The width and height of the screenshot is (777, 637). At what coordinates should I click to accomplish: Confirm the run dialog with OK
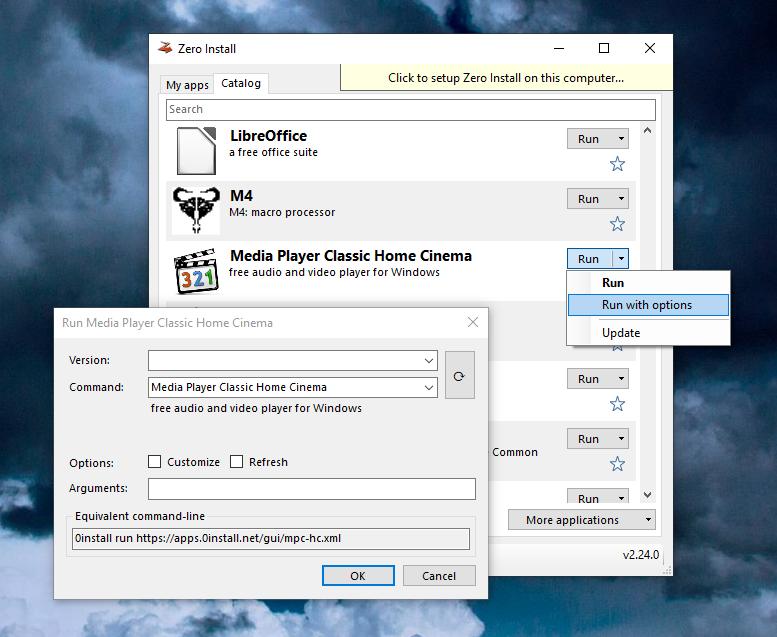click(358, 576)
